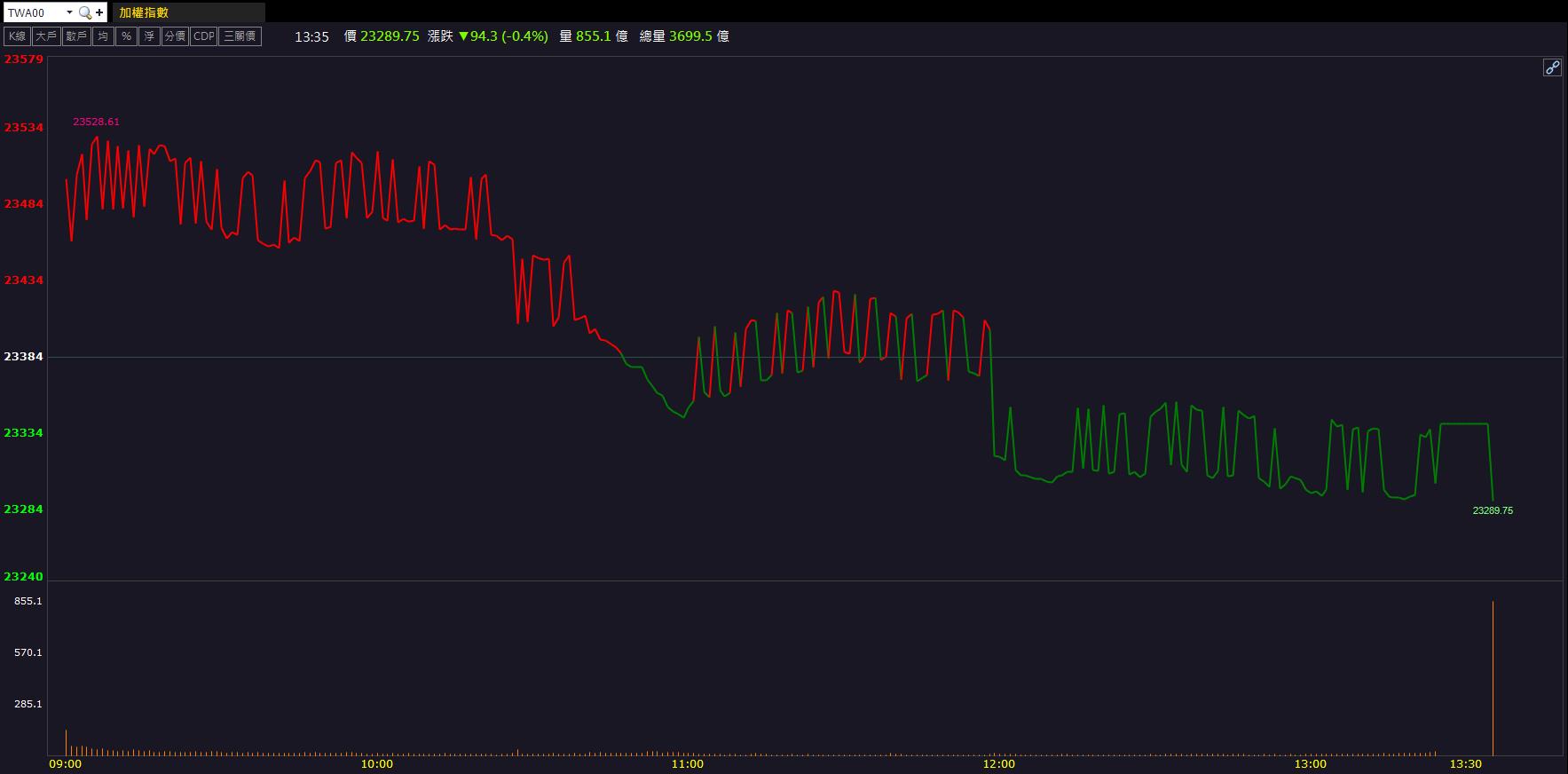
Task: Toggle the 浮 floating button
Action: pyautogui.click(x=149, y=36)
